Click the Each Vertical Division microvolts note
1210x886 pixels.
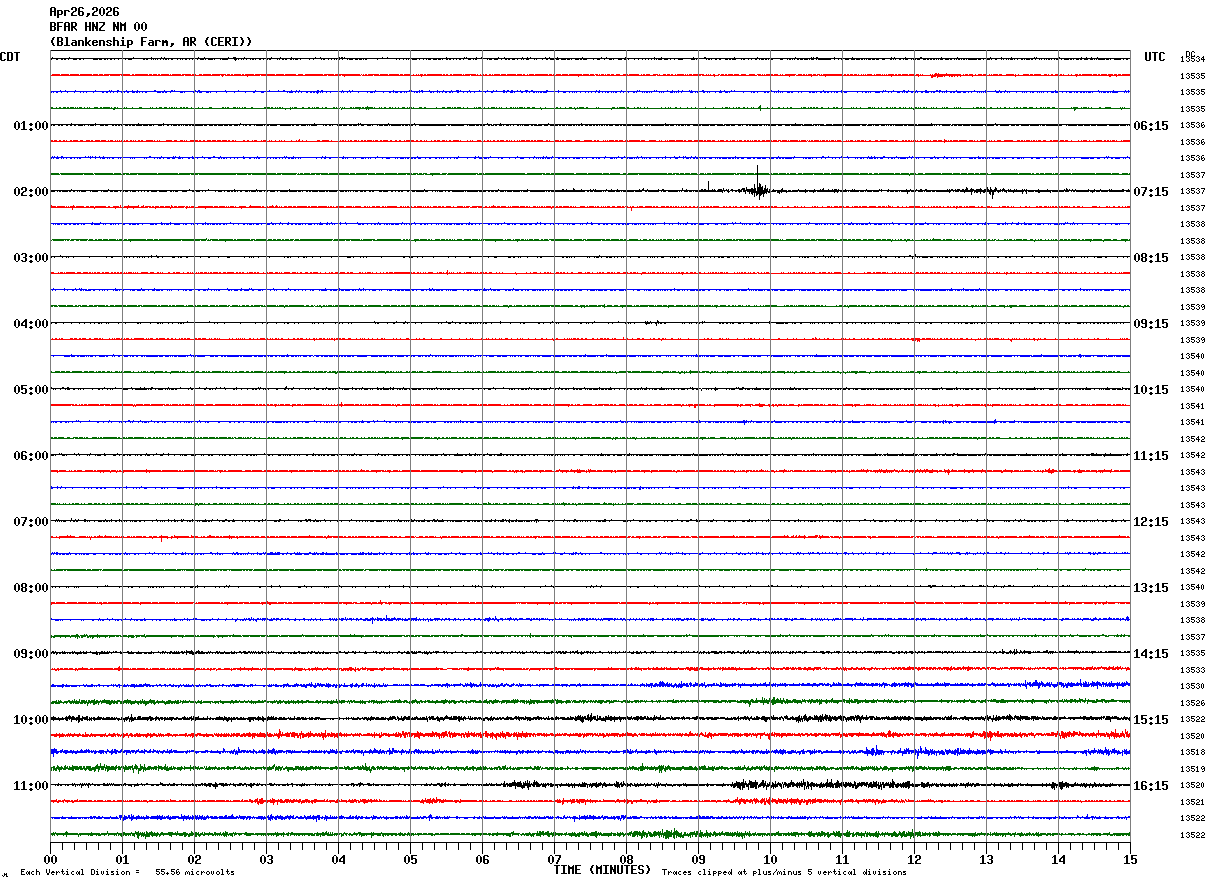click(128, 873)
